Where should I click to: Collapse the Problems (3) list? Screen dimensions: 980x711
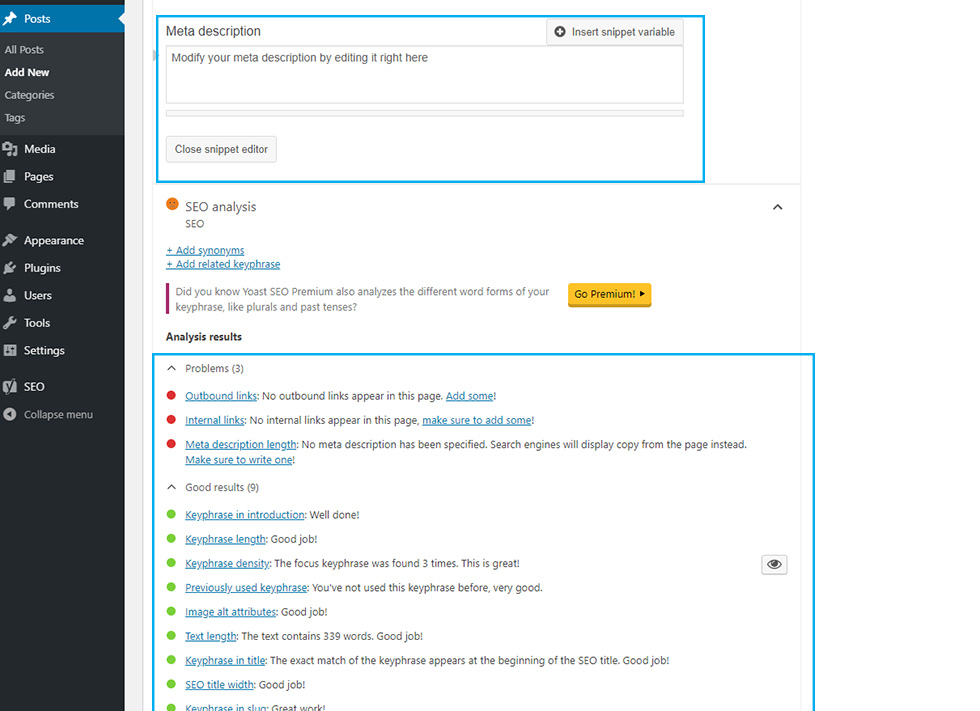pos(172,368)
